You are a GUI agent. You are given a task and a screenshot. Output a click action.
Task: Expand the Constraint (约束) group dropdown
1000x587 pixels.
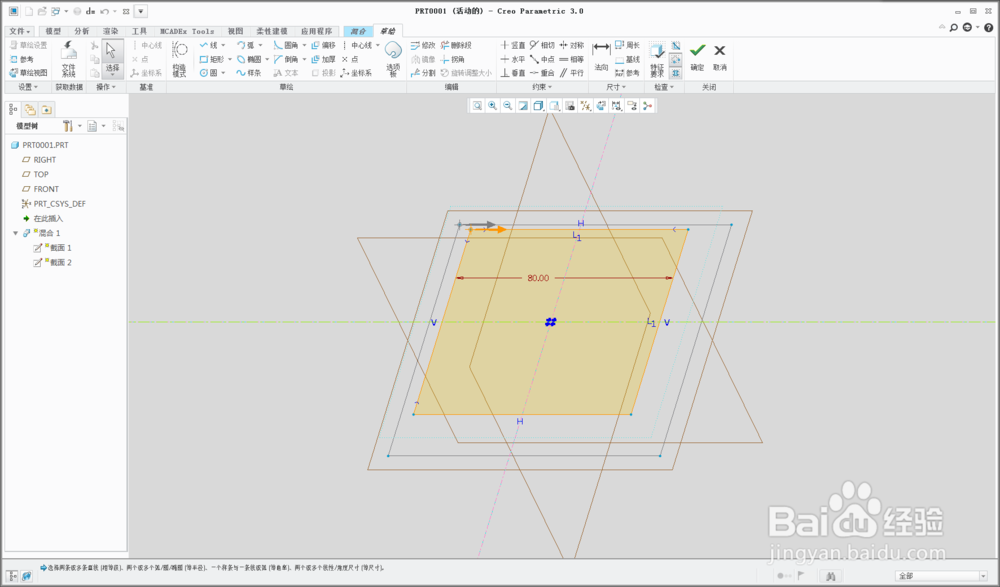point(542,87)
